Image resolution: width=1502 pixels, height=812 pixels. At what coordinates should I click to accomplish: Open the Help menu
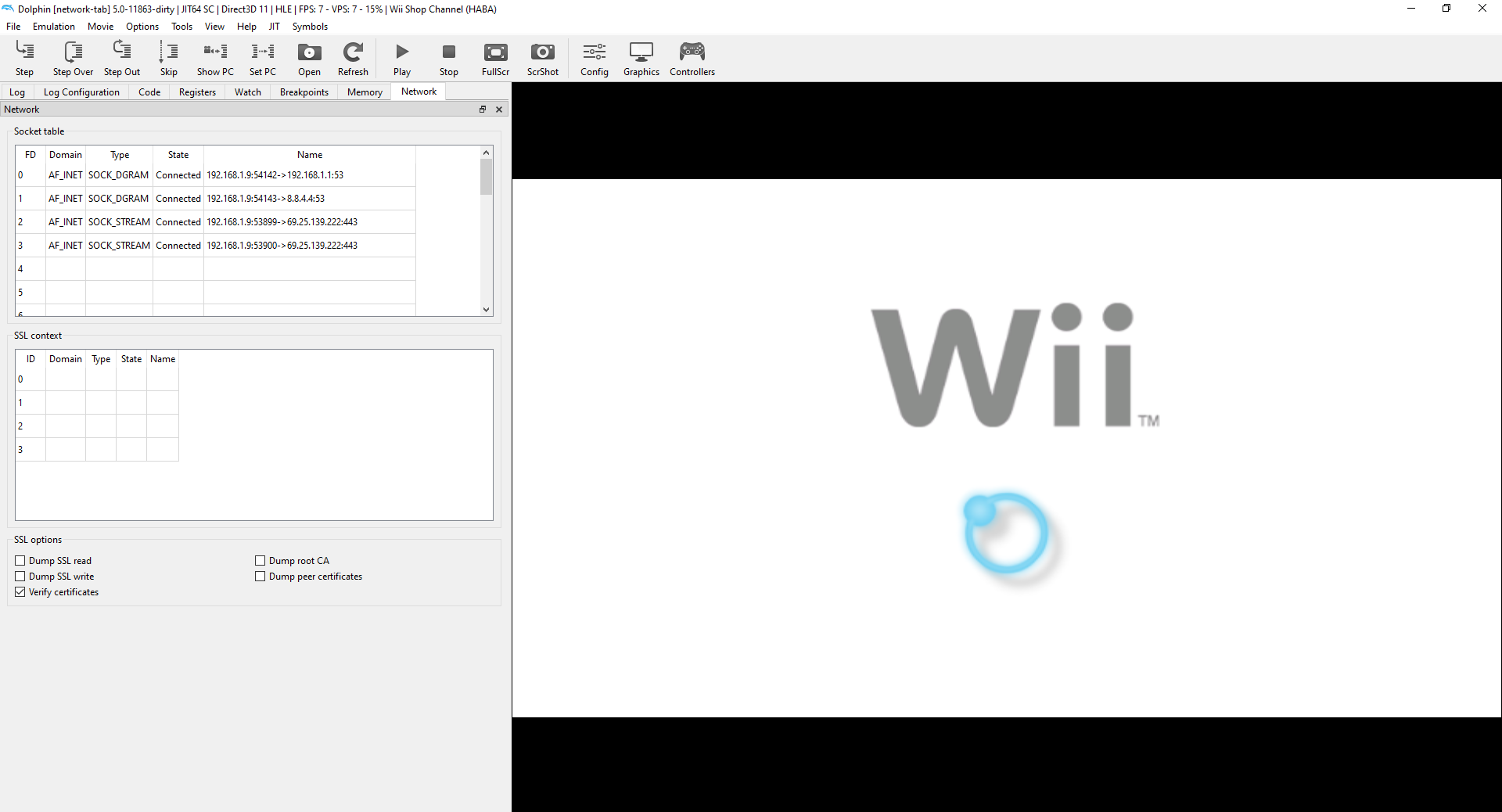coord(246,27)
